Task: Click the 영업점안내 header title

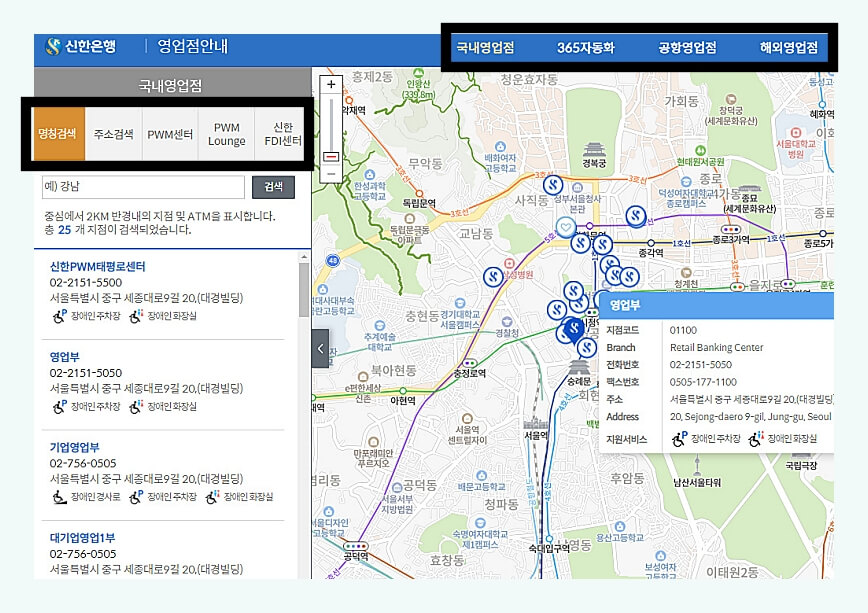Action: click(x=193, y=47)
